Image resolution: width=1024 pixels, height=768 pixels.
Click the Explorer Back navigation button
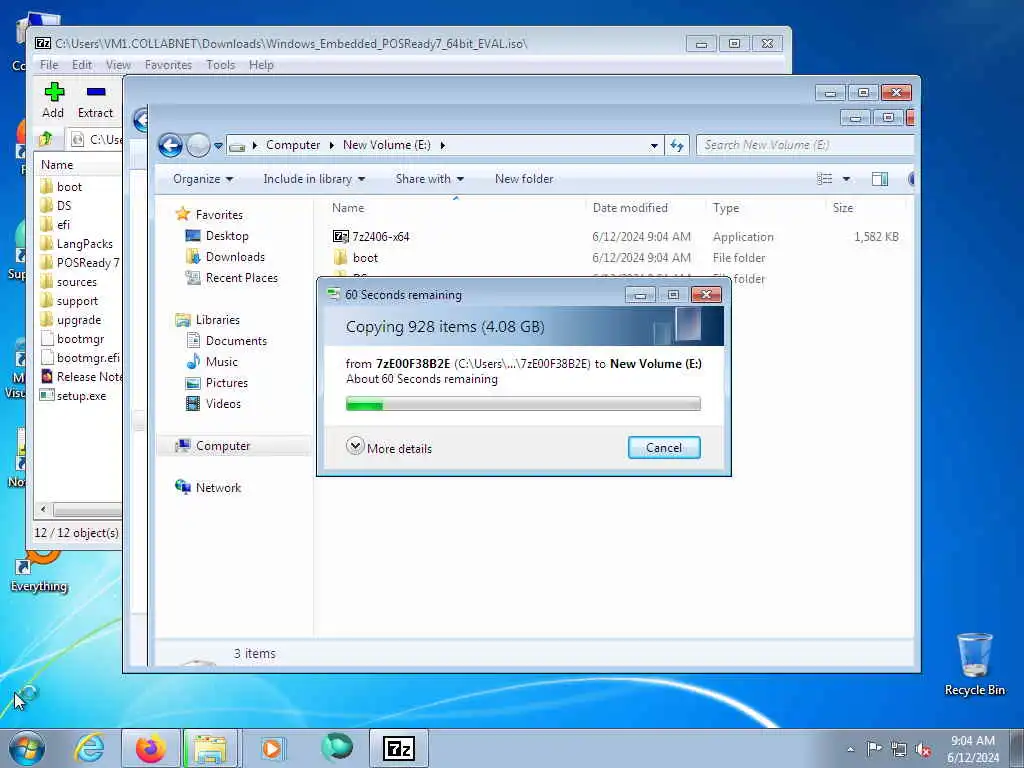(170, 145)
